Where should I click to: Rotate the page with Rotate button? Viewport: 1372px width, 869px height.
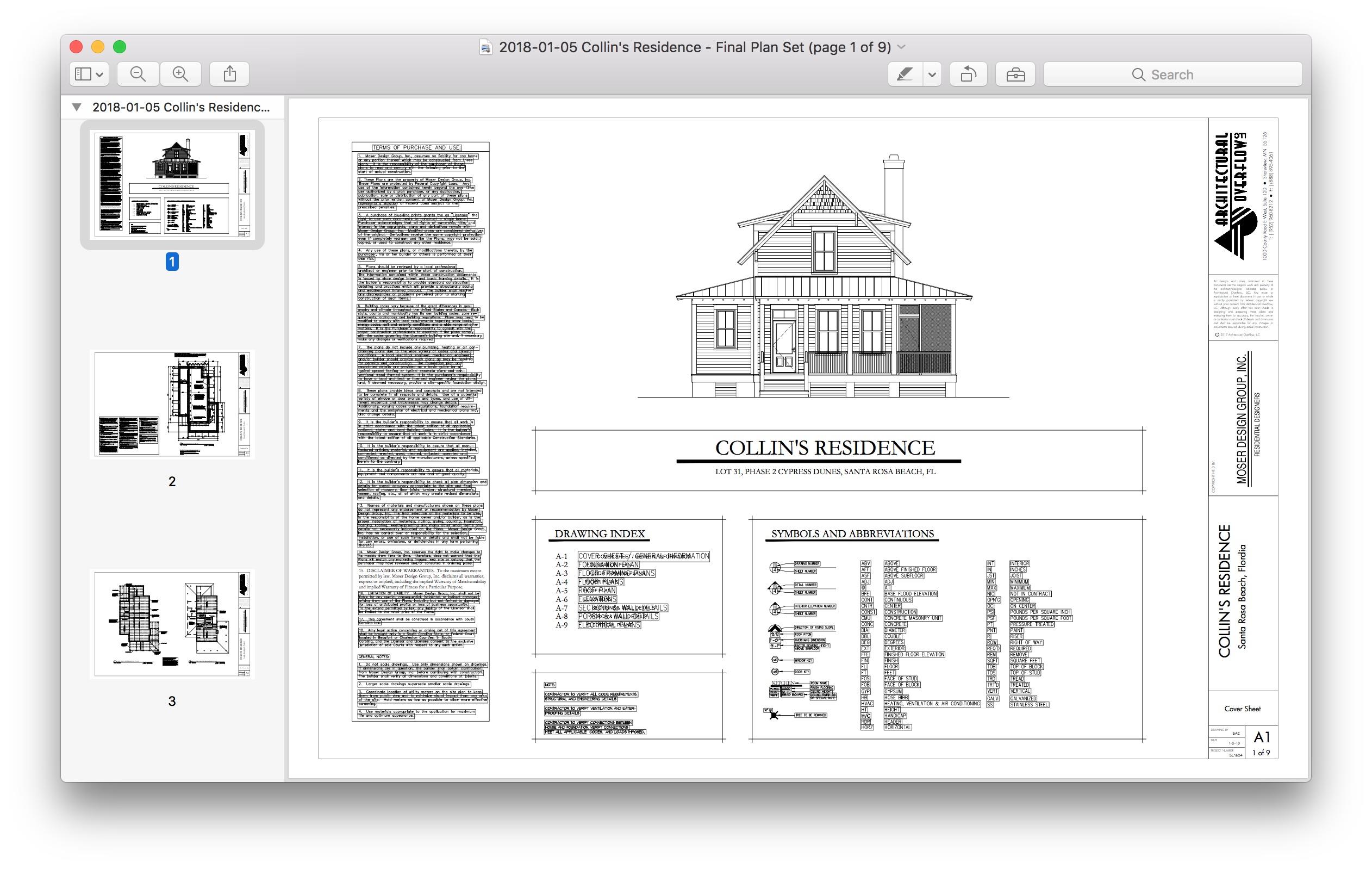click(x=968, y=75)
